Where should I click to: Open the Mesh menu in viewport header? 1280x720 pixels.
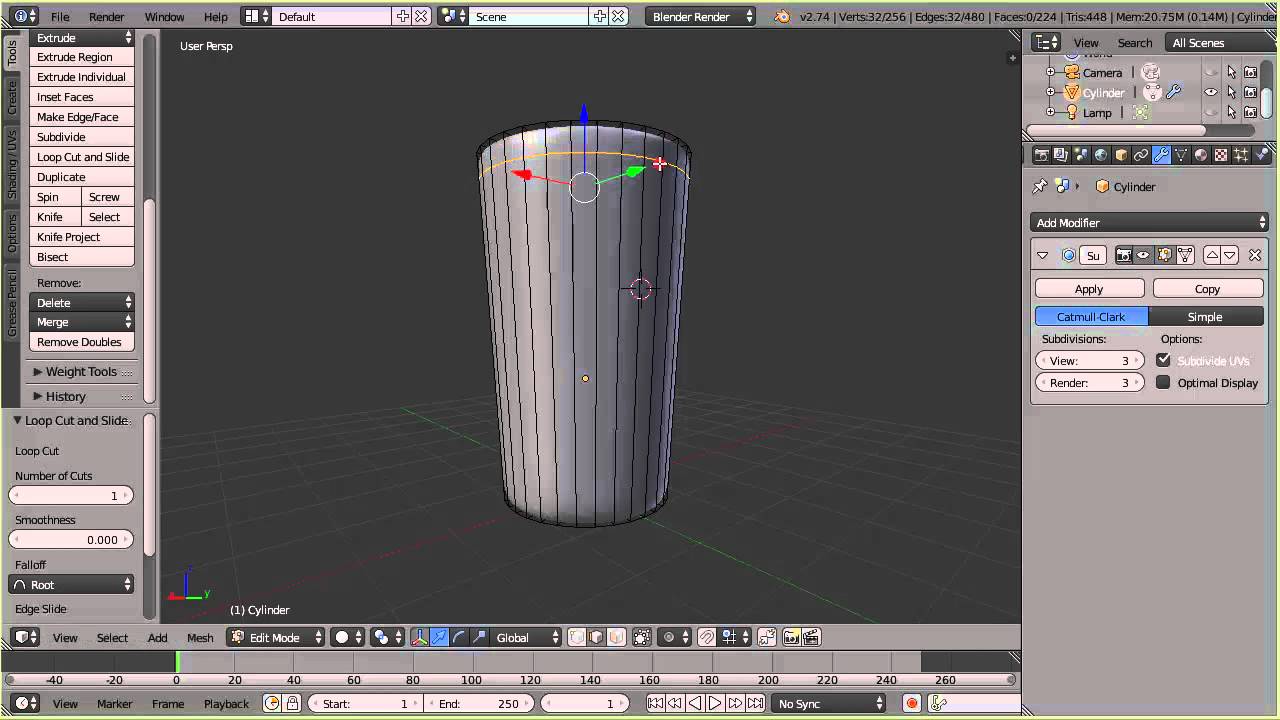(x=200, y=637)
